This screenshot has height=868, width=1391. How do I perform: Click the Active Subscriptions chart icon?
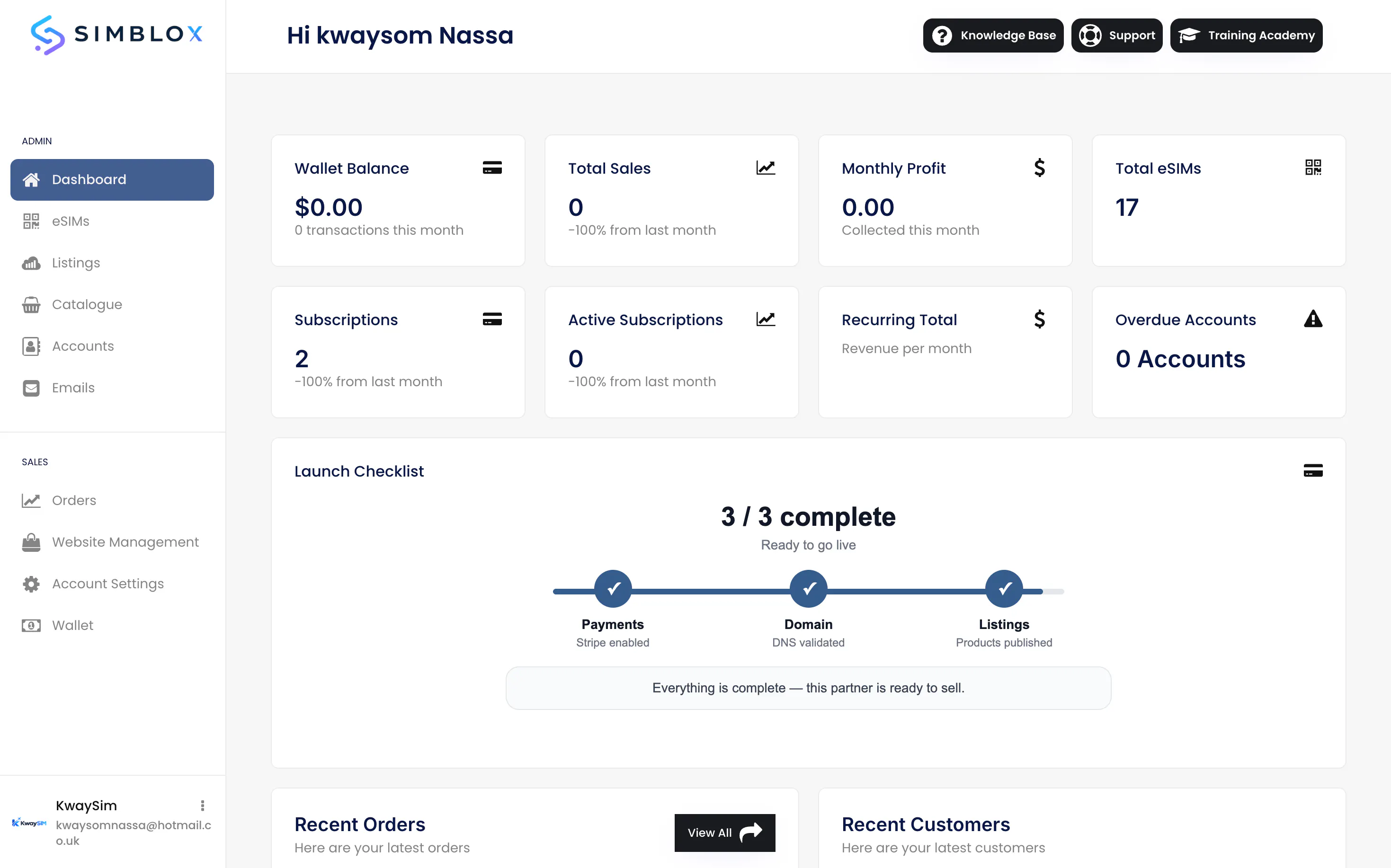(766, 319)
